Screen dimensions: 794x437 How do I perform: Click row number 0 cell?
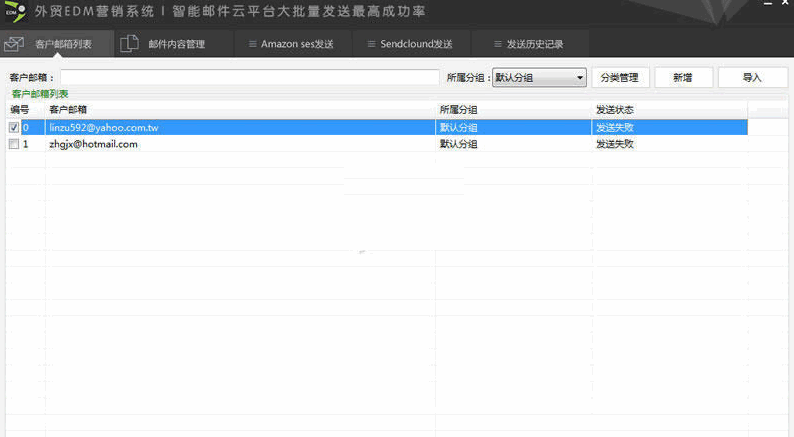pos(26,128)
